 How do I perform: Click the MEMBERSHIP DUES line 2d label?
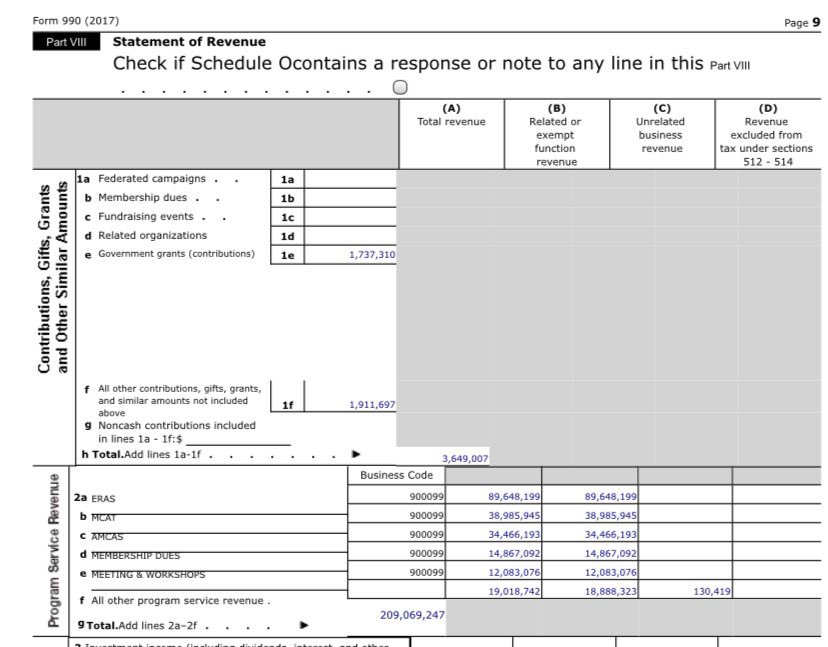[135, 556]
